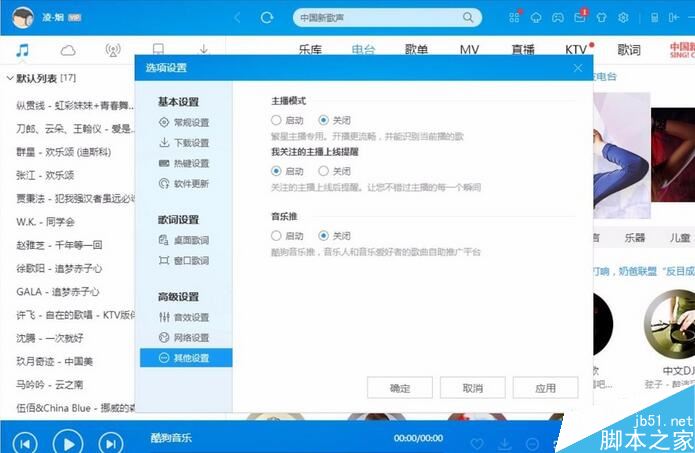This screenshot has height=453, width=695.
Task: Select song GALA - 追梦赤子心
Action: point(58,292)
